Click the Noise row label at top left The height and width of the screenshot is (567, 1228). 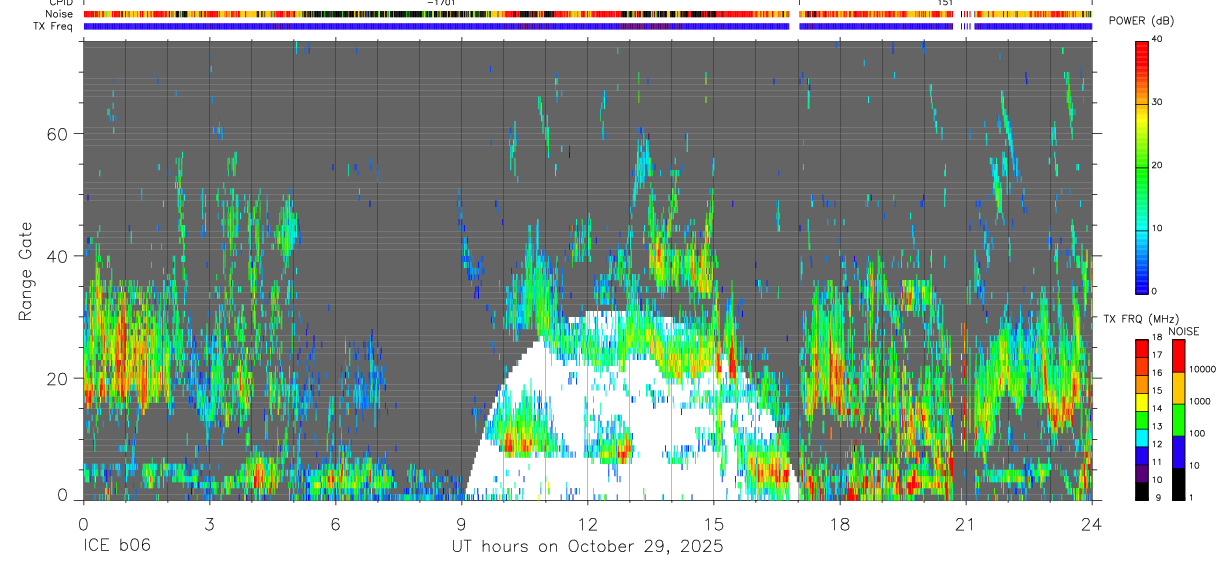tap(61, 14)
